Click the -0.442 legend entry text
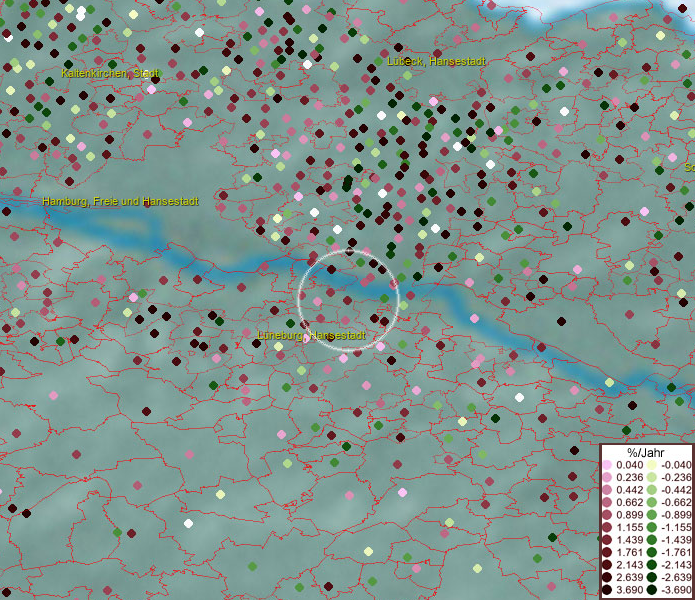The height and width of the screenshot is (600, 695). point(676,490)
